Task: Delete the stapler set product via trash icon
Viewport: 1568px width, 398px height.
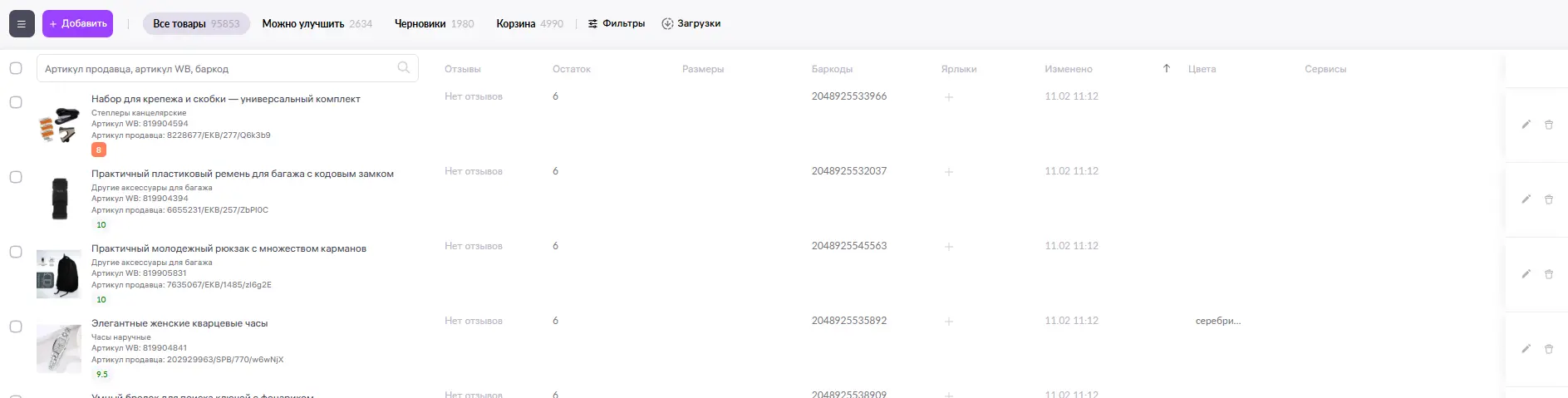Action: click(x=1549, y=125)
